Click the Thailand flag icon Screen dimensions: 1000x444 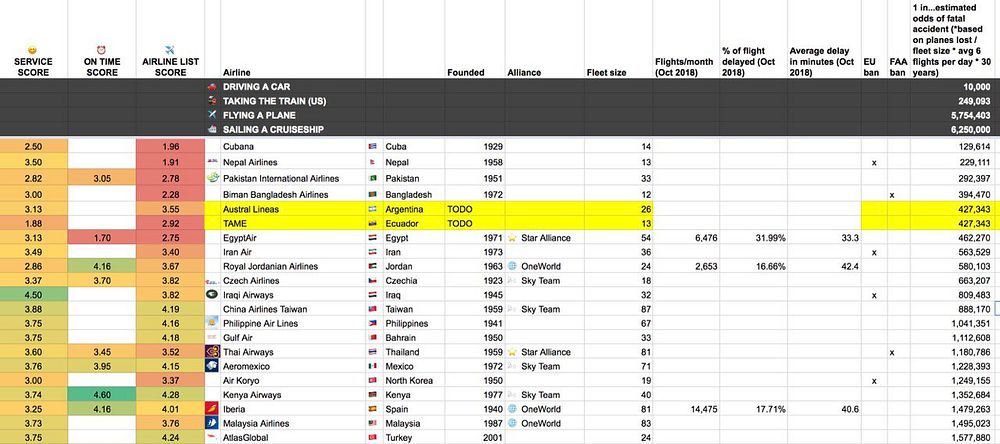(x=373, y=352)
